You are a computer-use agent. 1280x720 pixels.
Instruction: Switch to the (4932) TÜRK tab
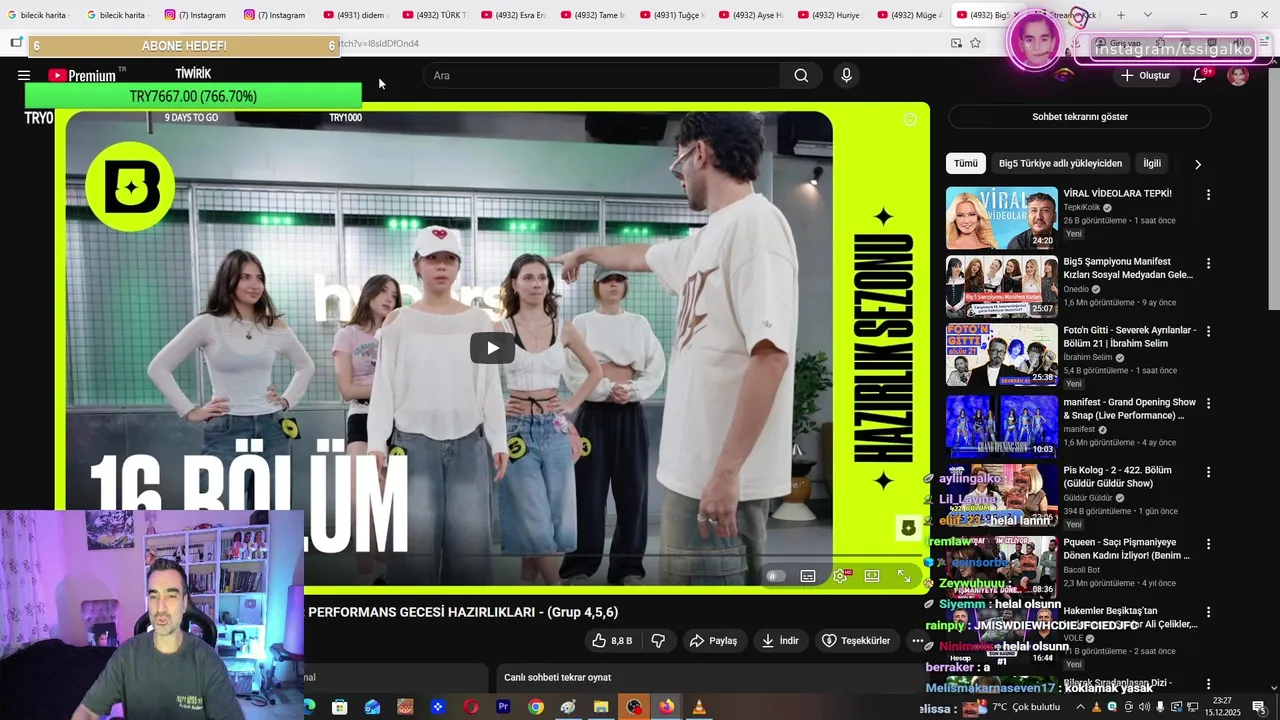point(434,15)
